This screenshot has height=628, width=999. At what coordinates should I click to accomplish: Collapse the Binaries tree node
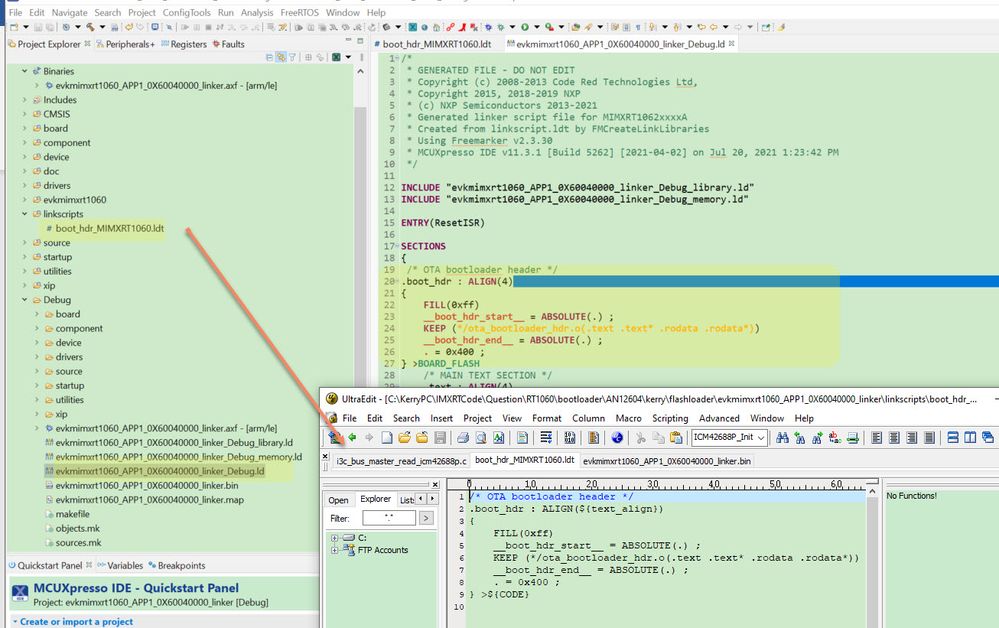click(24, 71)
